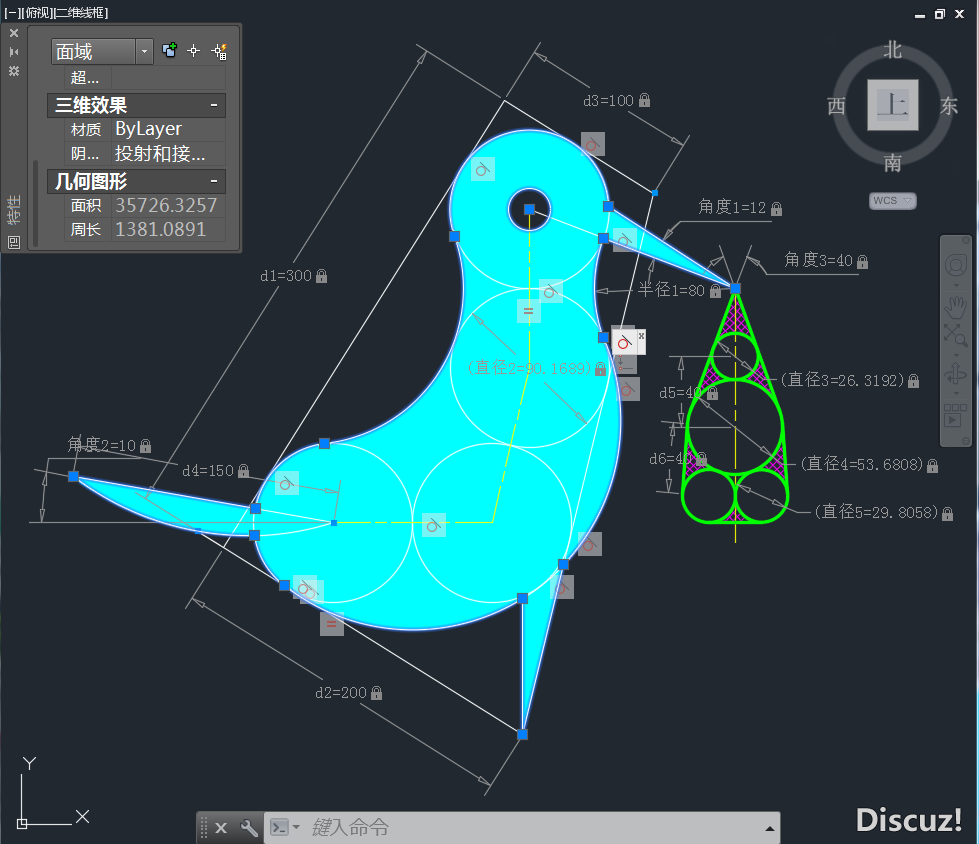
Task: Open the navigation bar customize menu
Action: pos(966,441)
